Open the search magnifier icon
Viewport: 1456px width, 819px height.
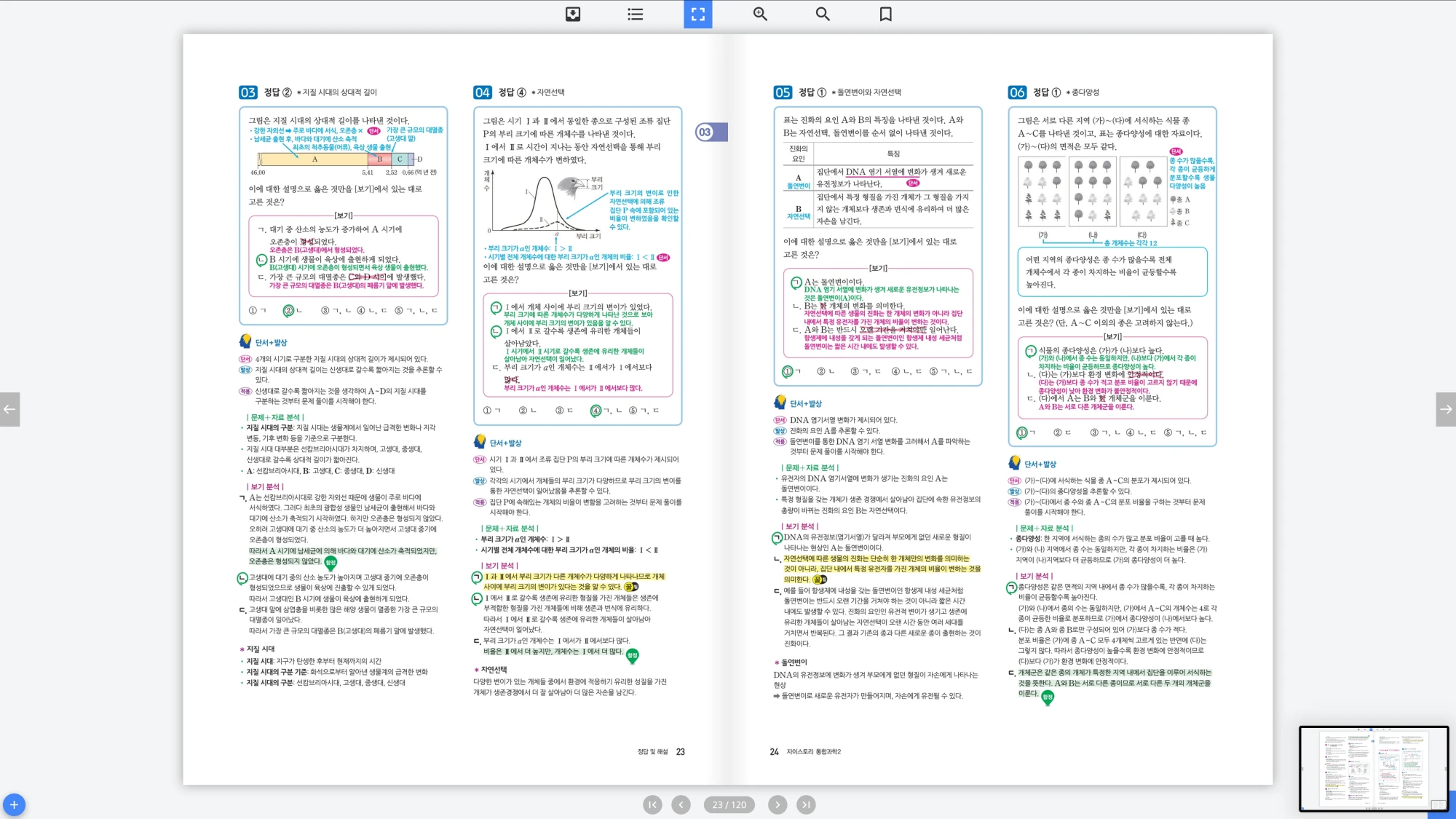click(823, 14)
